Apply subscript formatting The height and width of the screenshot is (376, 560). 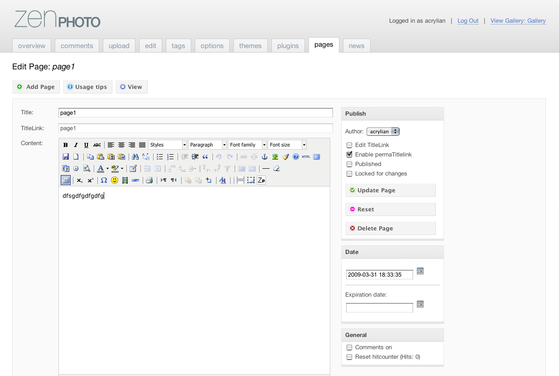pyautogui.click(x=80, y=180)
